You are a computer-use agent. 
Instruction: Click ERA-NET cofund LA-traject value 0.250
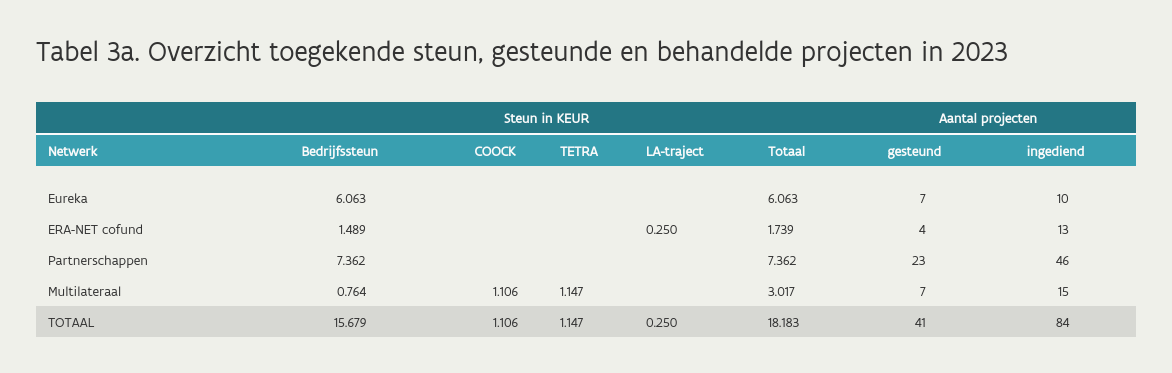(x=661, y=229)
